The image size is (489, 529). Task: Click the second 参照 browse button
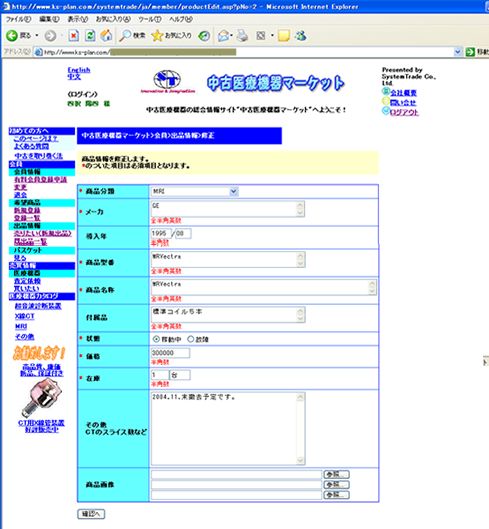pyautogui.click(x=336, y=484)
